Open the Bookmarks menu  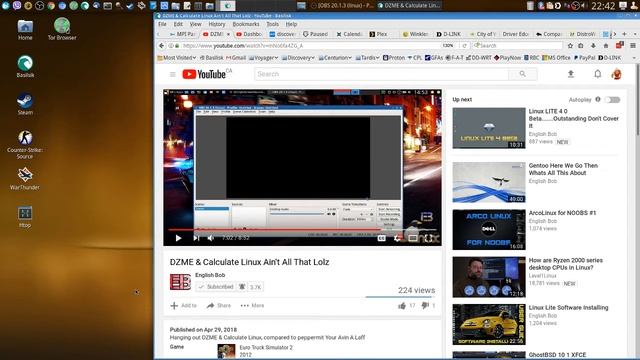(x=246, y=24)
